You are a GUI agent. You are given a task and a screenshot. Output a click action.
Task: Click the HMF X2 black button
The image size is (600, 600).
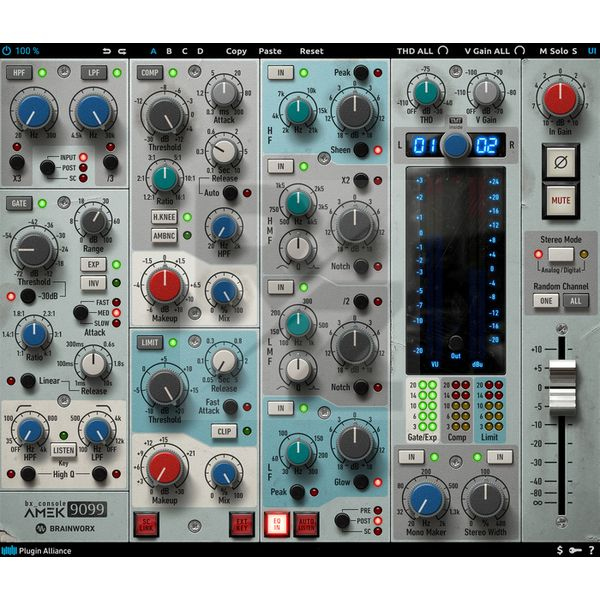tap(361, 180)
